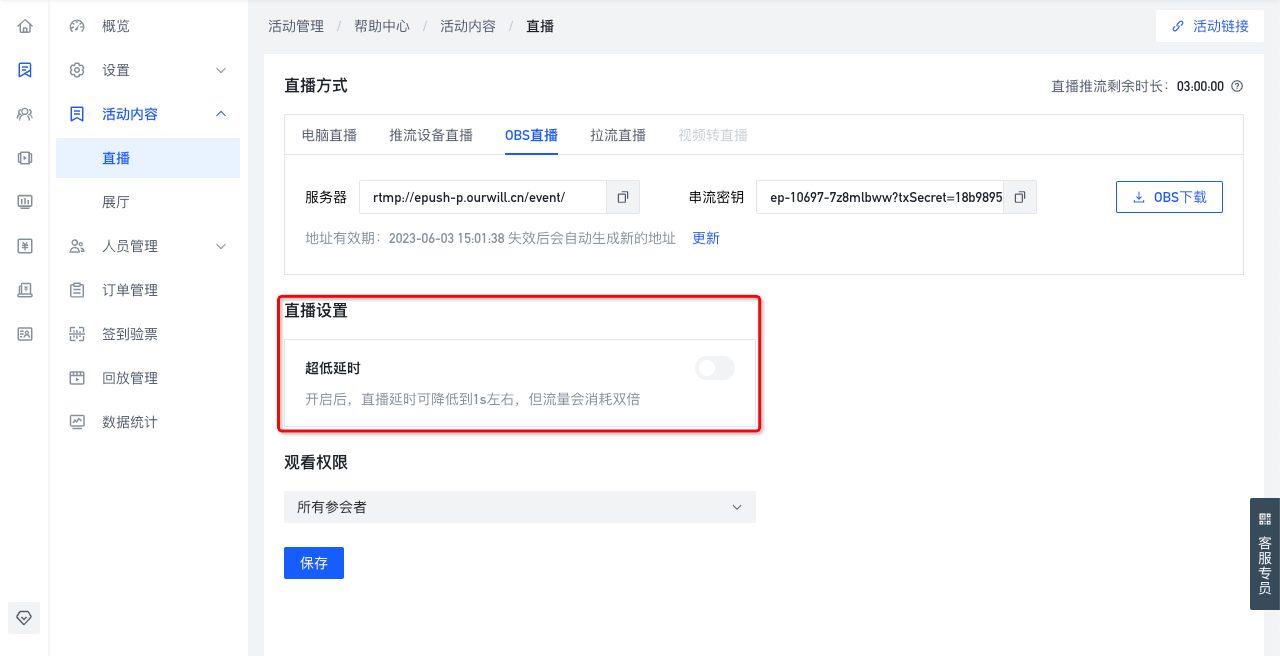Select the 推流设备直播 tab
This screenshot has height=656, width=1280.
coord(431,136)
